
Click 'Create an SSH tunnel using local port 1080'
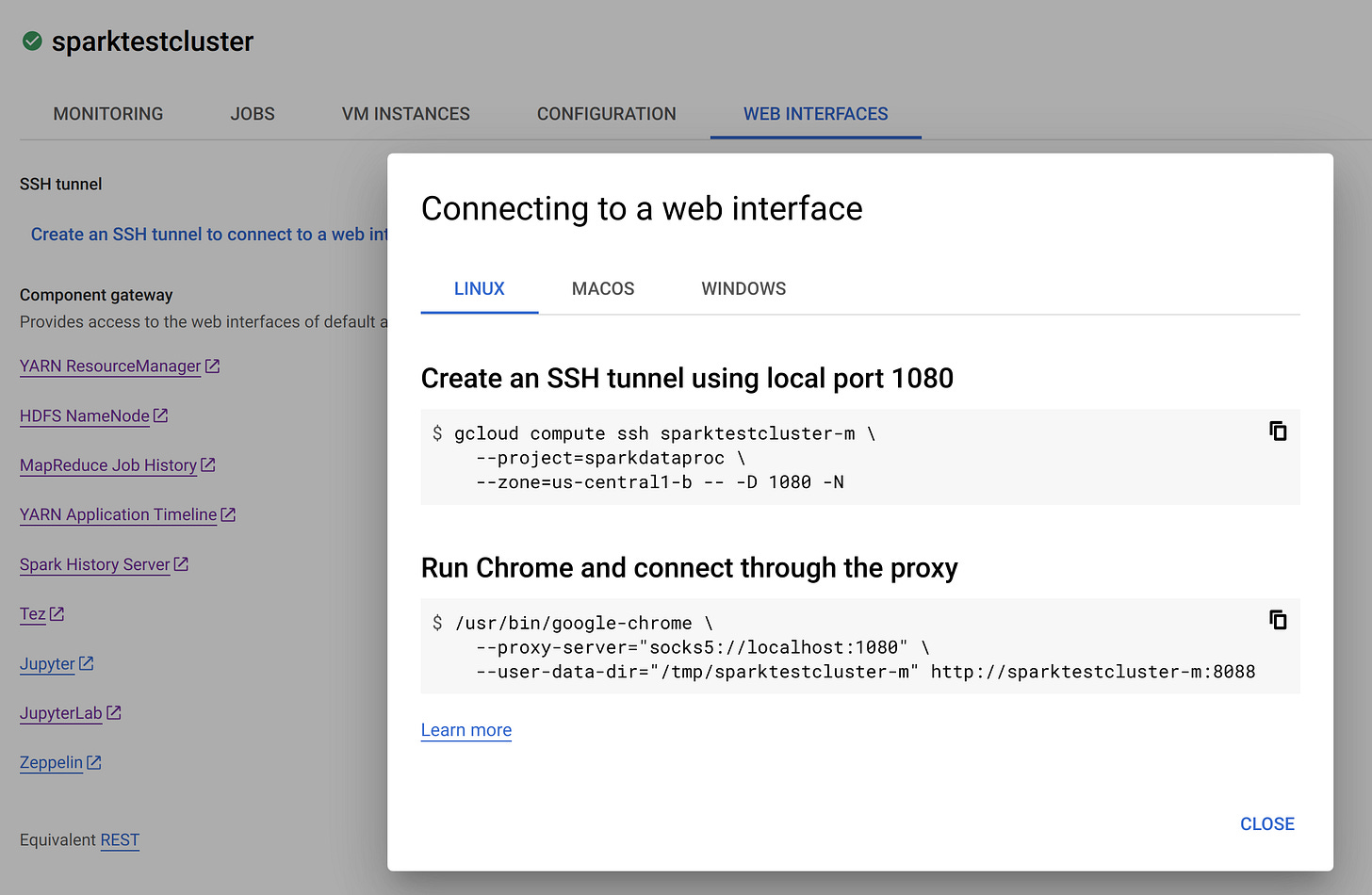687,378
